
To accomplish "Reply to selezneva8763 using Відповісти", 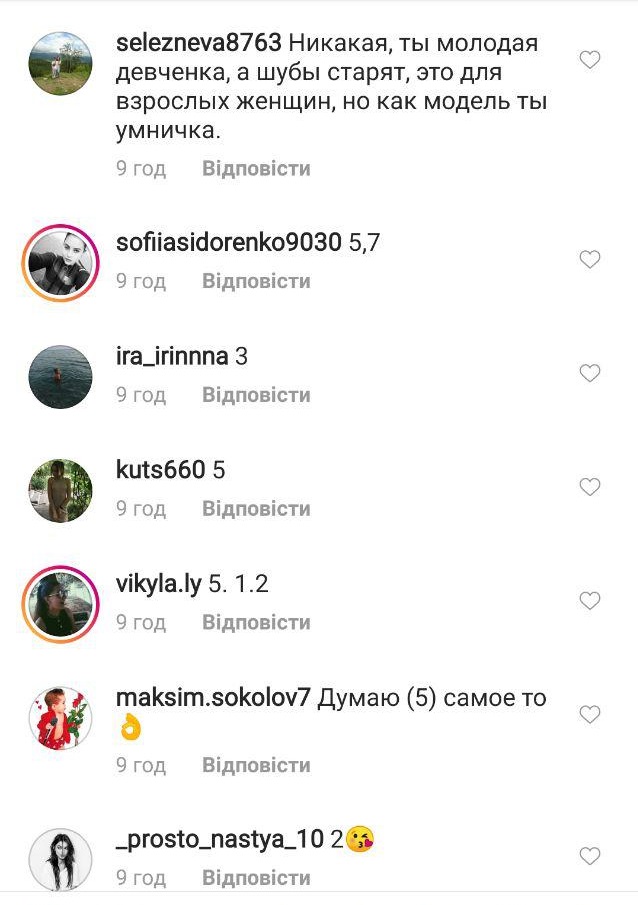I will coord(256,169).
